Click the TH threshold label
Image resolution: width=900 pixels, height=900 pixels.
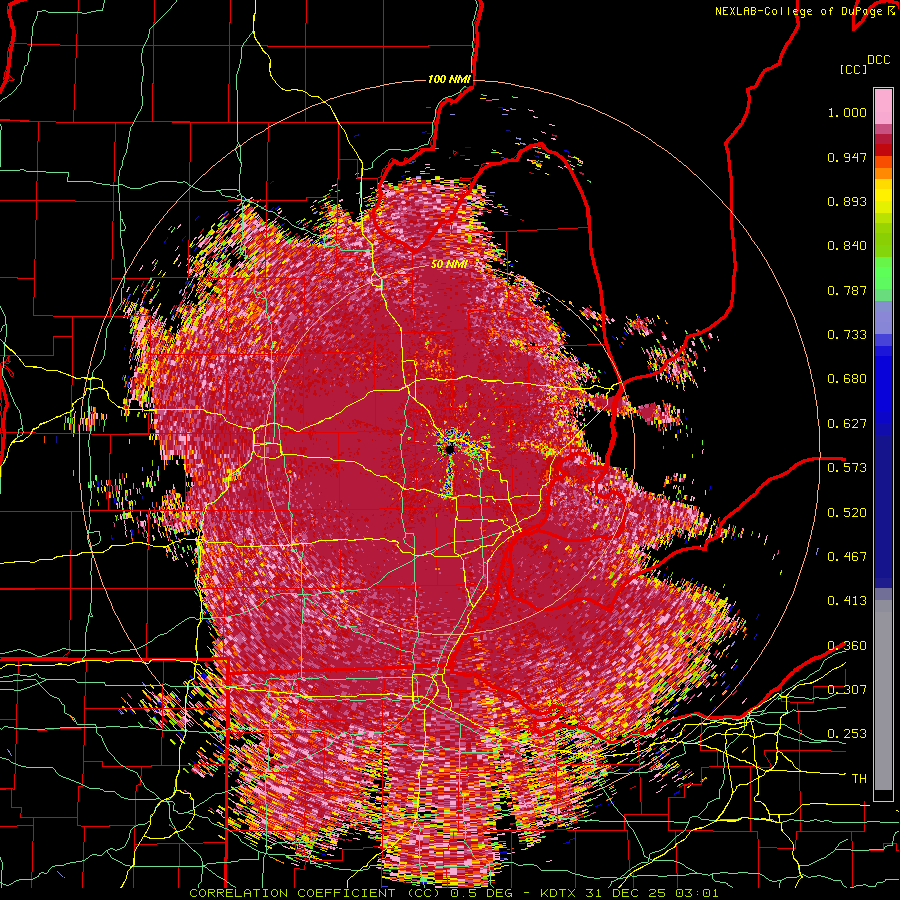click(859, 778)
